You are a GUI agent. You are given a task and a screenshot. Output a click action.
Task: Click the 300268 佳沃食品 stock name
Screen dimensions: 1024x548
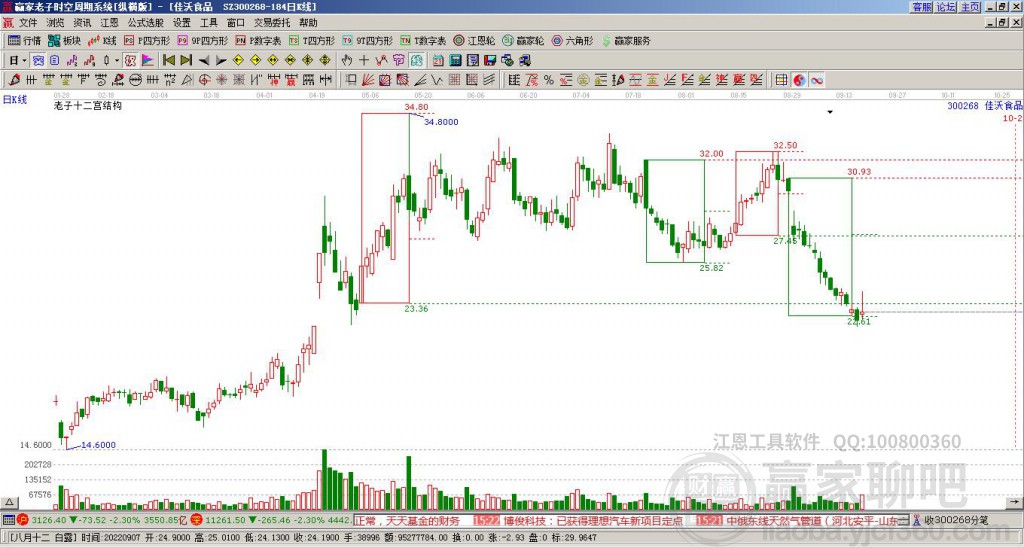pos(984,105)
